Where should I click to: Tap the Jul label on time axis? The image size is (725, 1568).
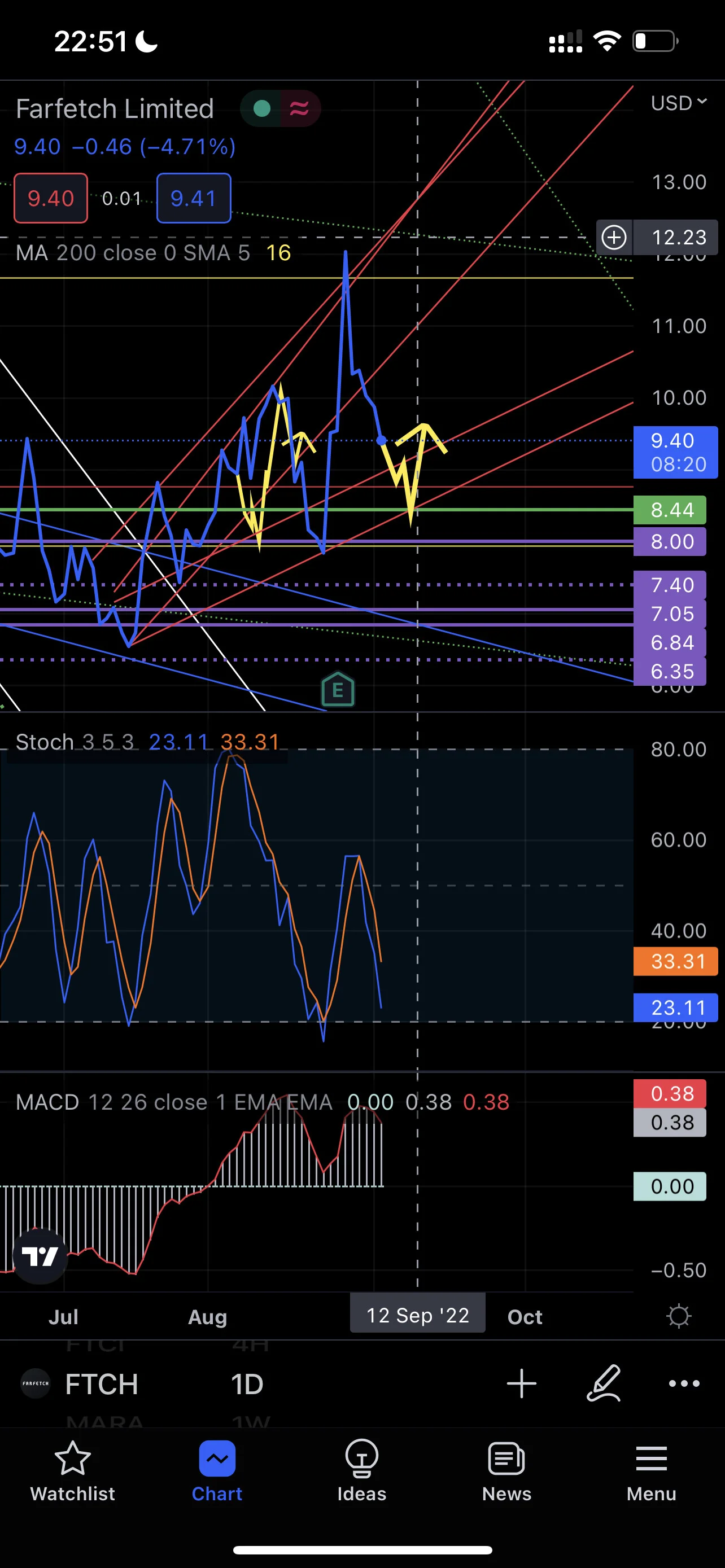63,1317
